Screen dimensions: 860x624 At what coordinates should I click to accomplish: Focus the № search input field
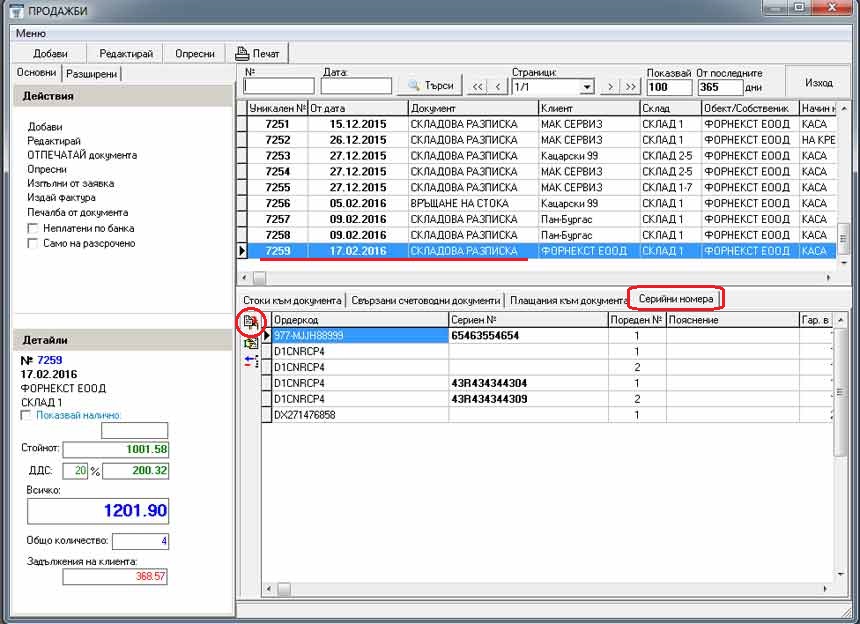click(279, 86)
